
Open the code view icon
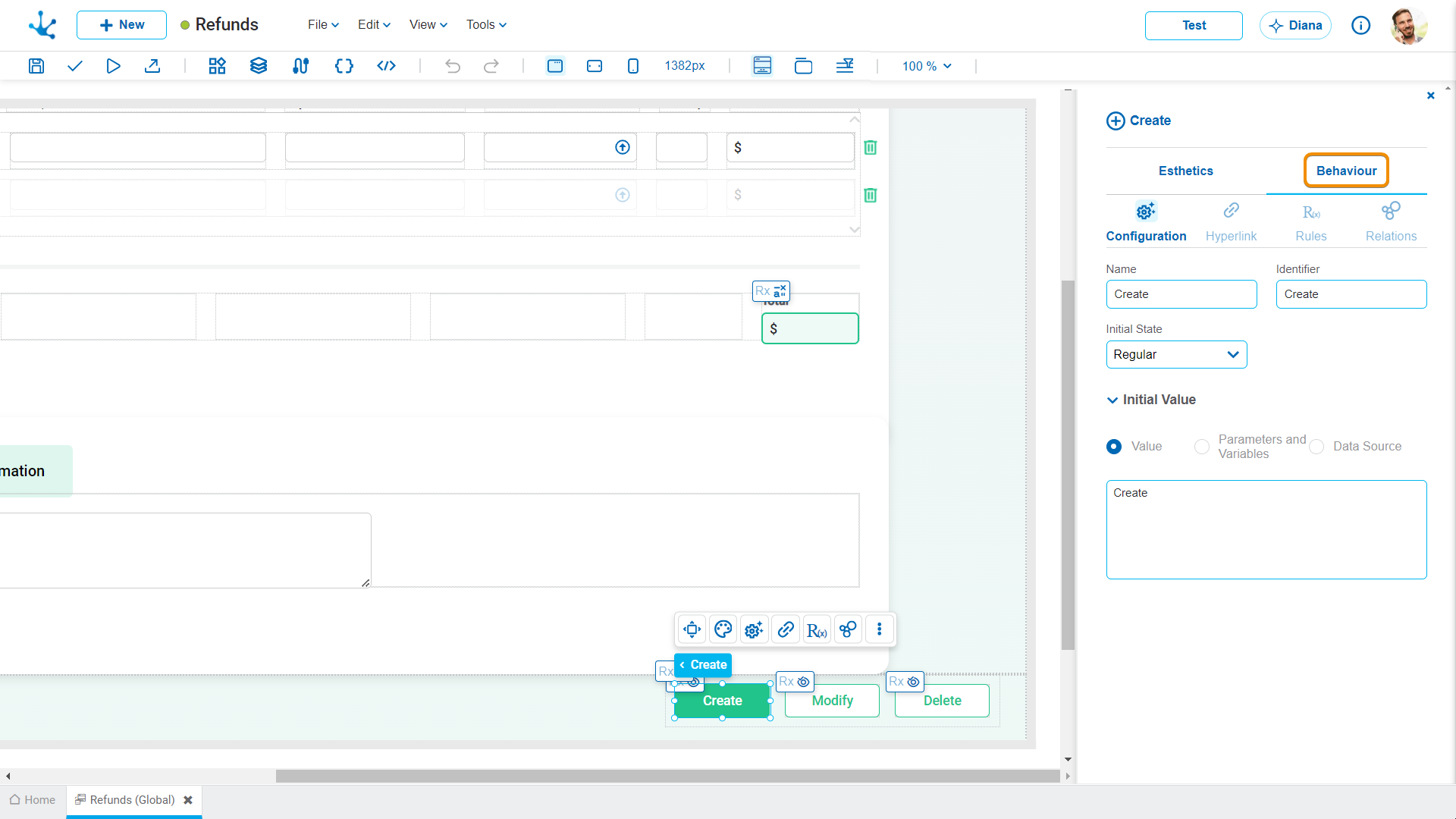click(x=387, y=66)
